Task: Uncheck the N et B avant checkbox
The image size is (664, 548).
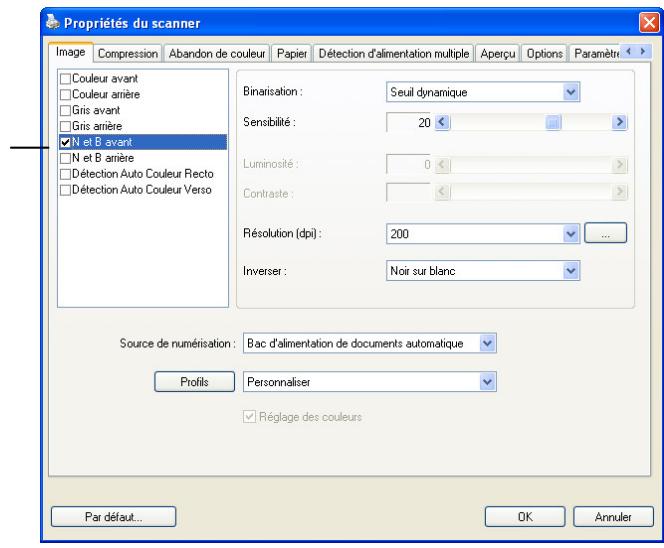Action: click(65, 142)
